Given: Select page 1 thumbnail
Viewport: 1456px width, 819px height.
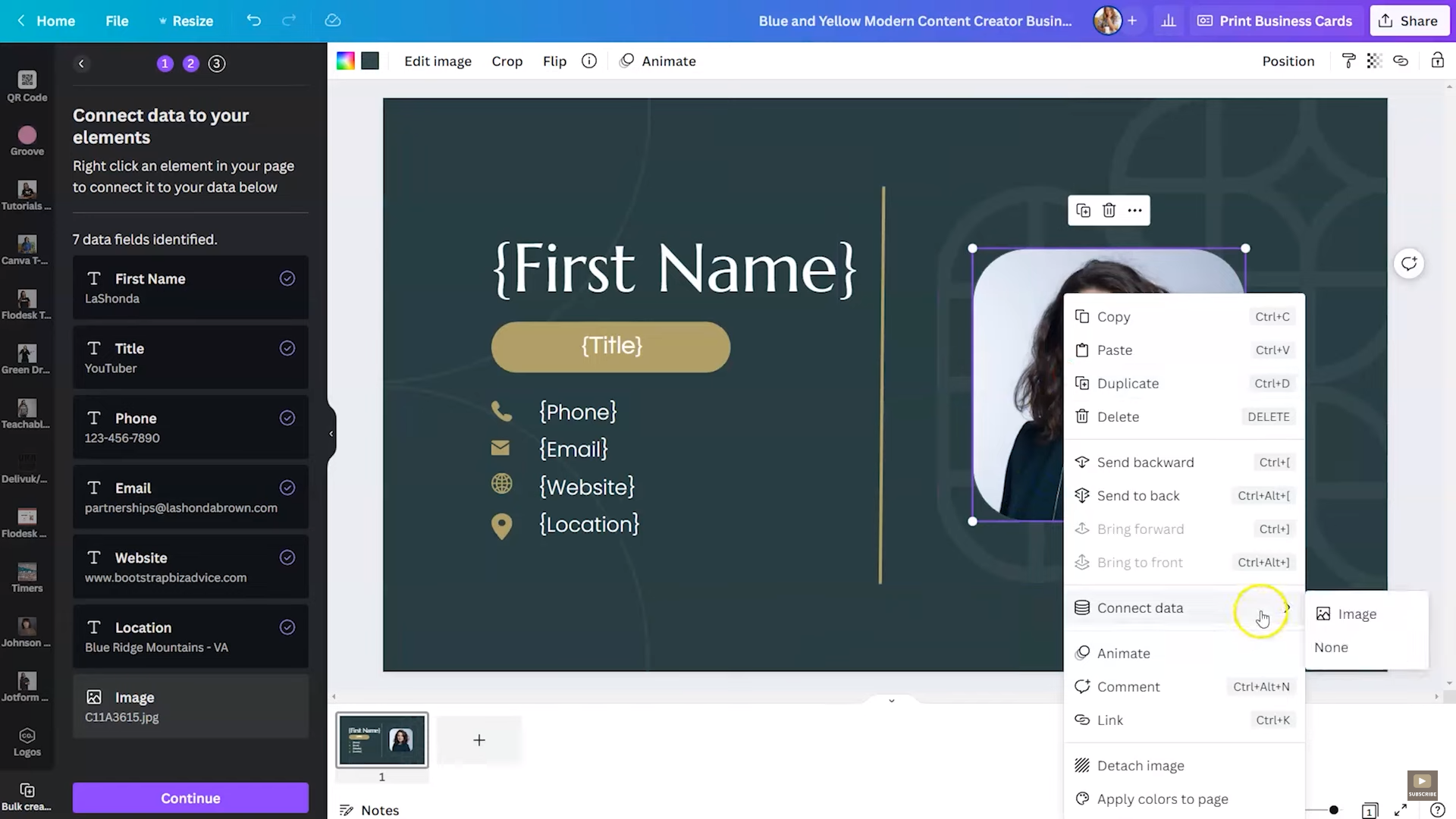Looking at the screenshot, I should tap(381, 741).
